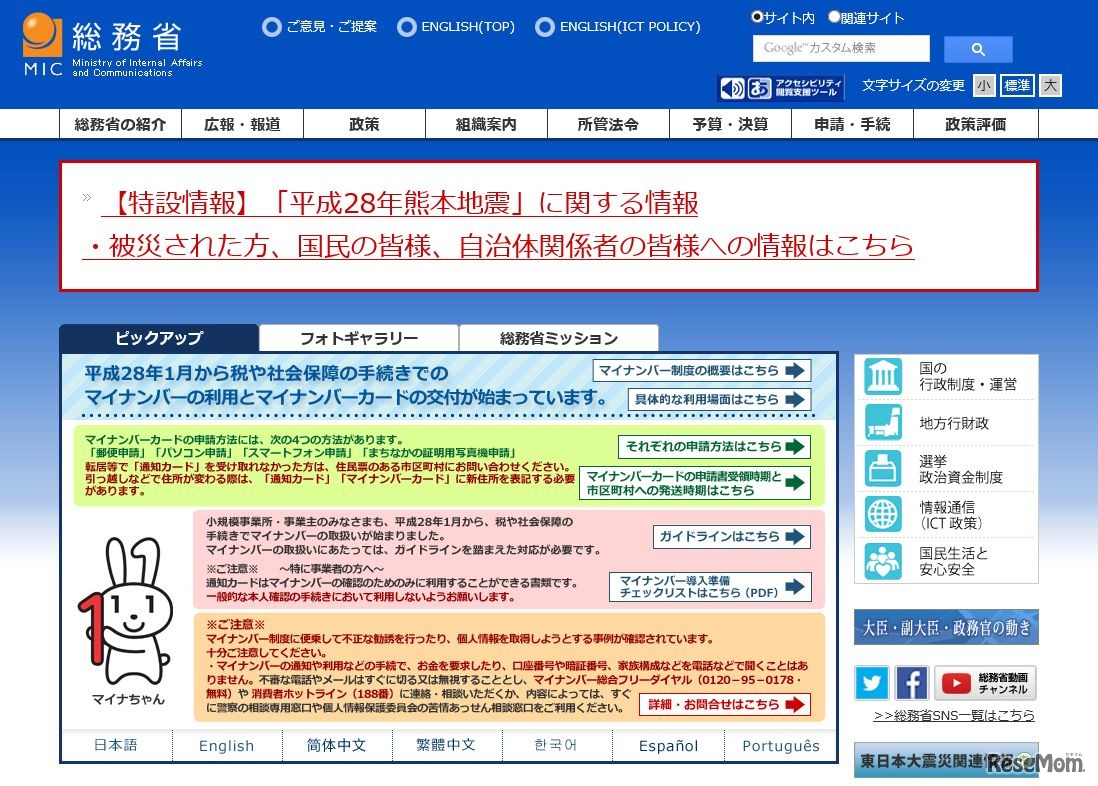Switch text size to 大
Image resolution: width=1098 pixels, height=786 pixels.
click(x=1049, y=85)
